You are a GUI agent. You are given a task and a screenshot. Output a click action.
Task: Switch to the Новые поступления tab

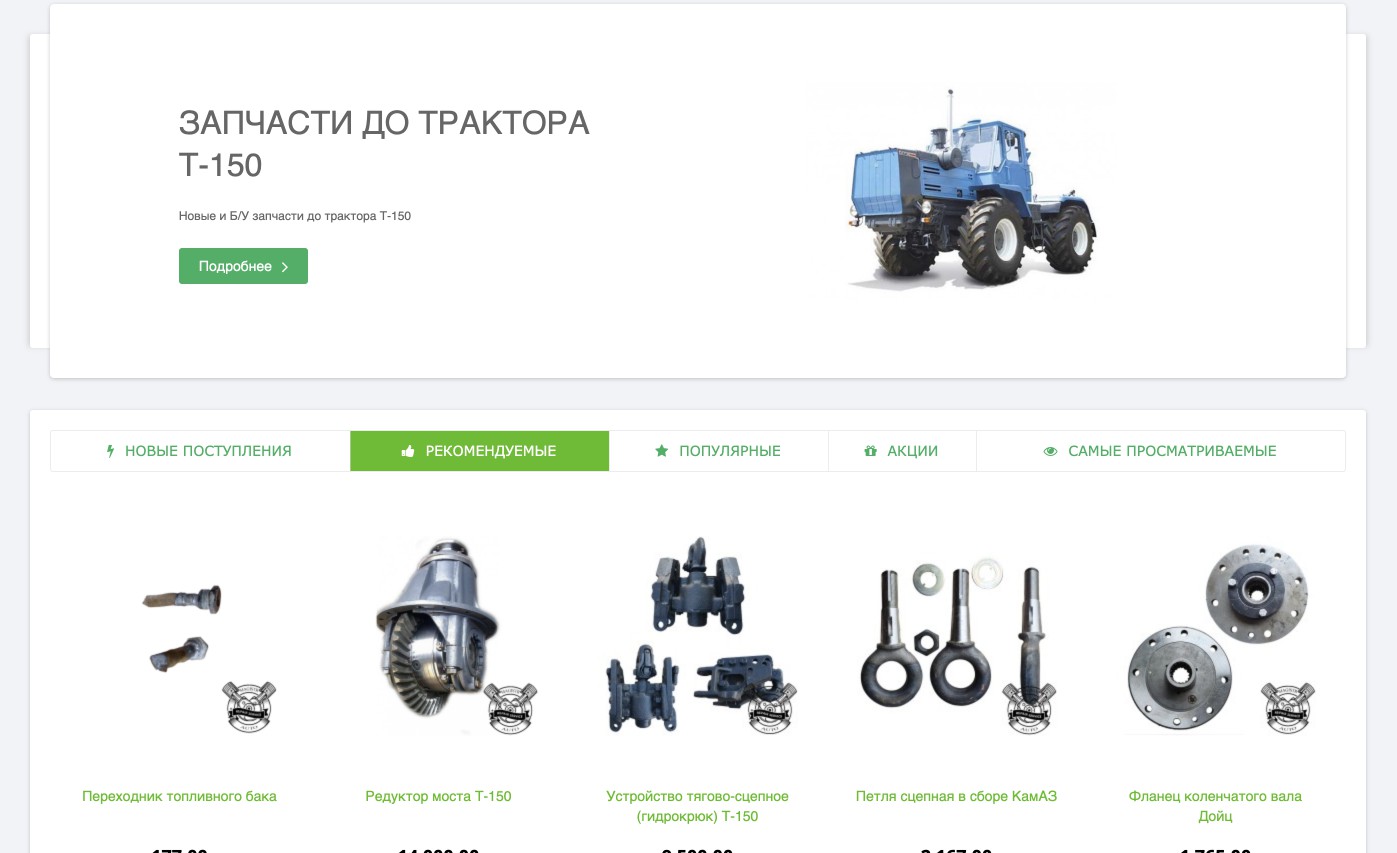pyautogui.click(x=200, y=451)
